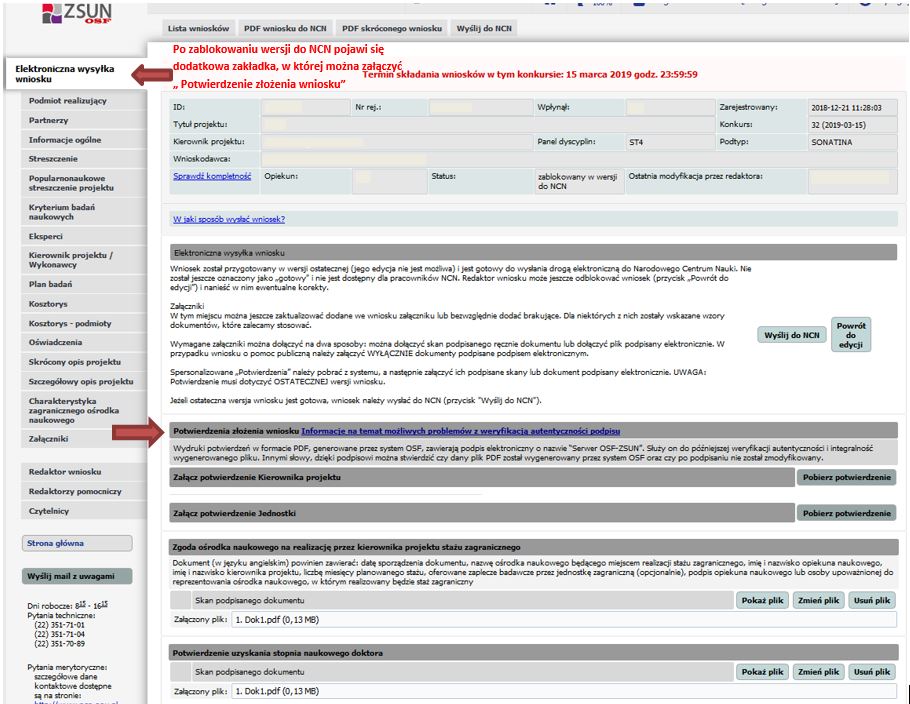Image resolution: width=910 pixels, height=704 pixels.
Task: Click the Podtyp value SONATINA
Action: point(832,142)
